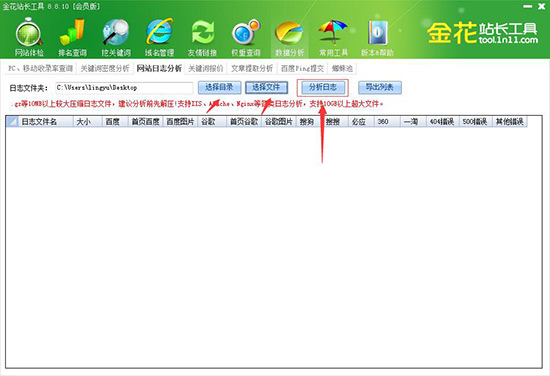Open the 域名管理 IE icon
The image size is (550, 376).
(159, 37)
